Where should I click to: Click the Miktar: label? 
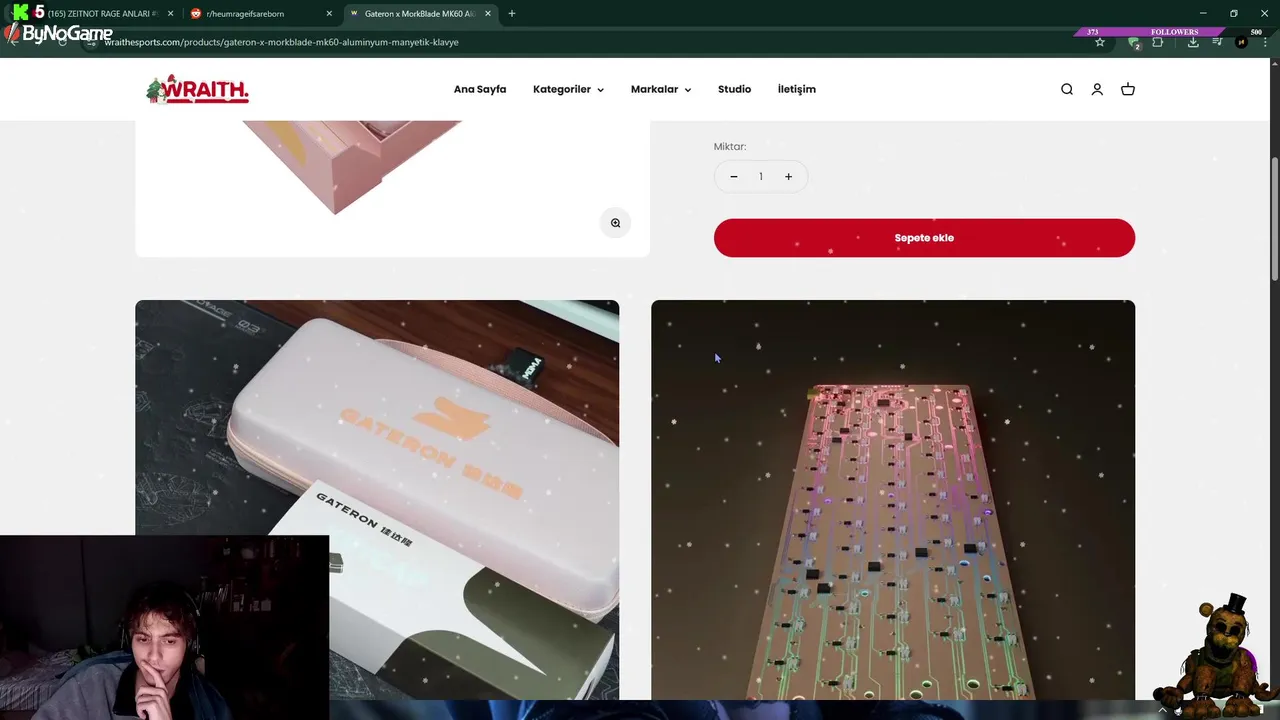[730, 146]
